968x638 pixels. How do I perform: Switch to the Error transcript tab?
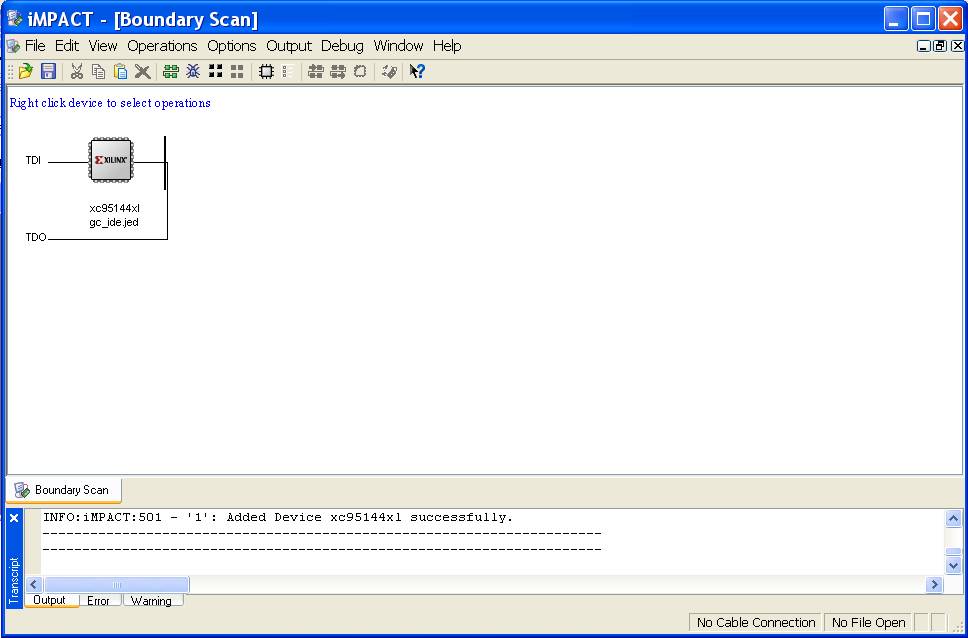[98, 600]
